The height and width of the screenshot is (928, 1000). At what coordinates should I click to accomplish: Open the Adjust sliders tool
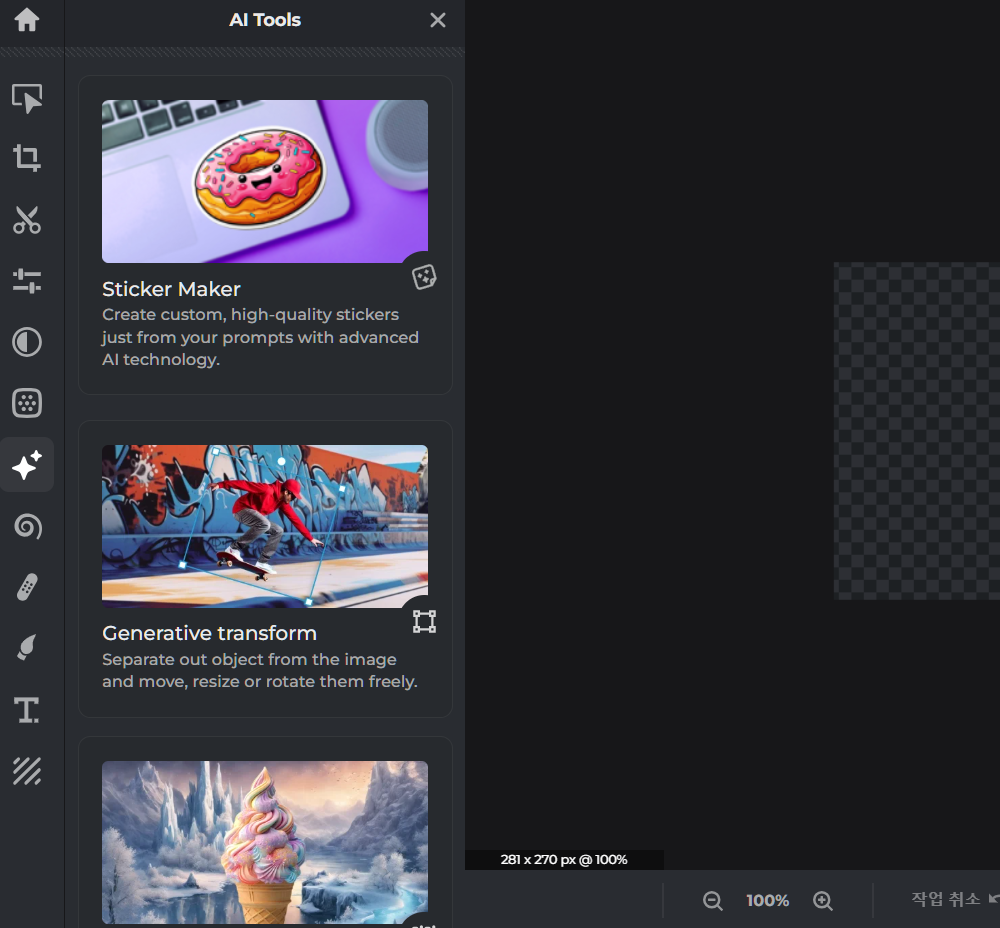(x=27, y=281)
